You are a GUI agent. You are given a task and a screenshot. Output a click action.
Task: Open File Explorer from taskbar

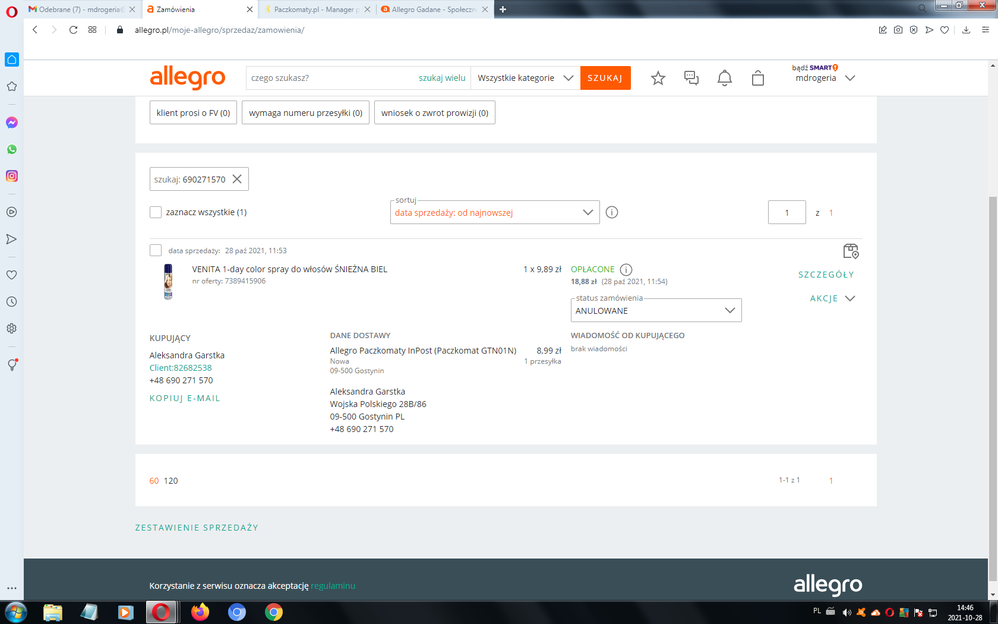pyautogui.click(x=53, y=613)
